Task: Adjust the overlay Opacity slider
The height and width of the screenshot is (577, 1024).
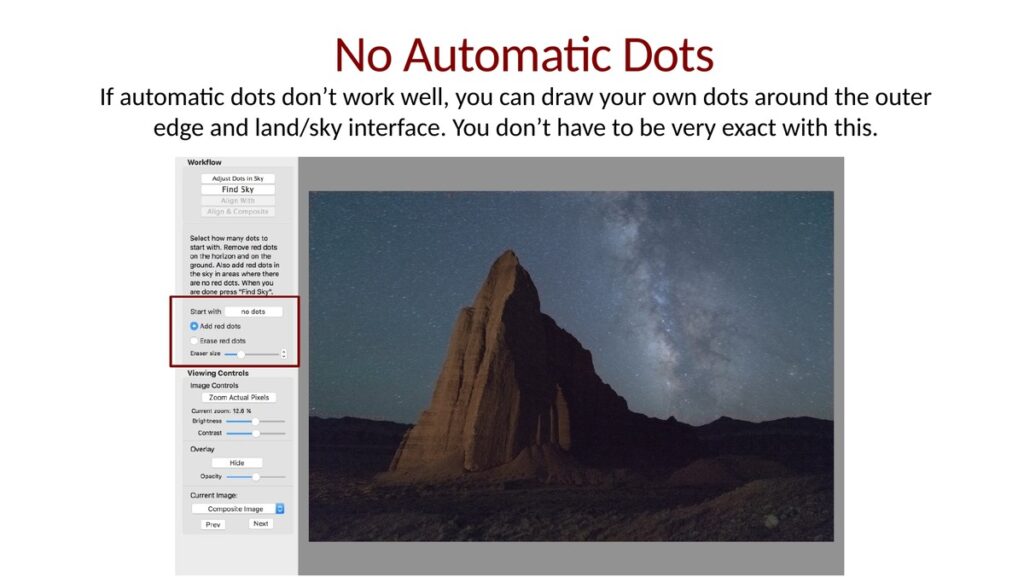Action: coord(255,476)
